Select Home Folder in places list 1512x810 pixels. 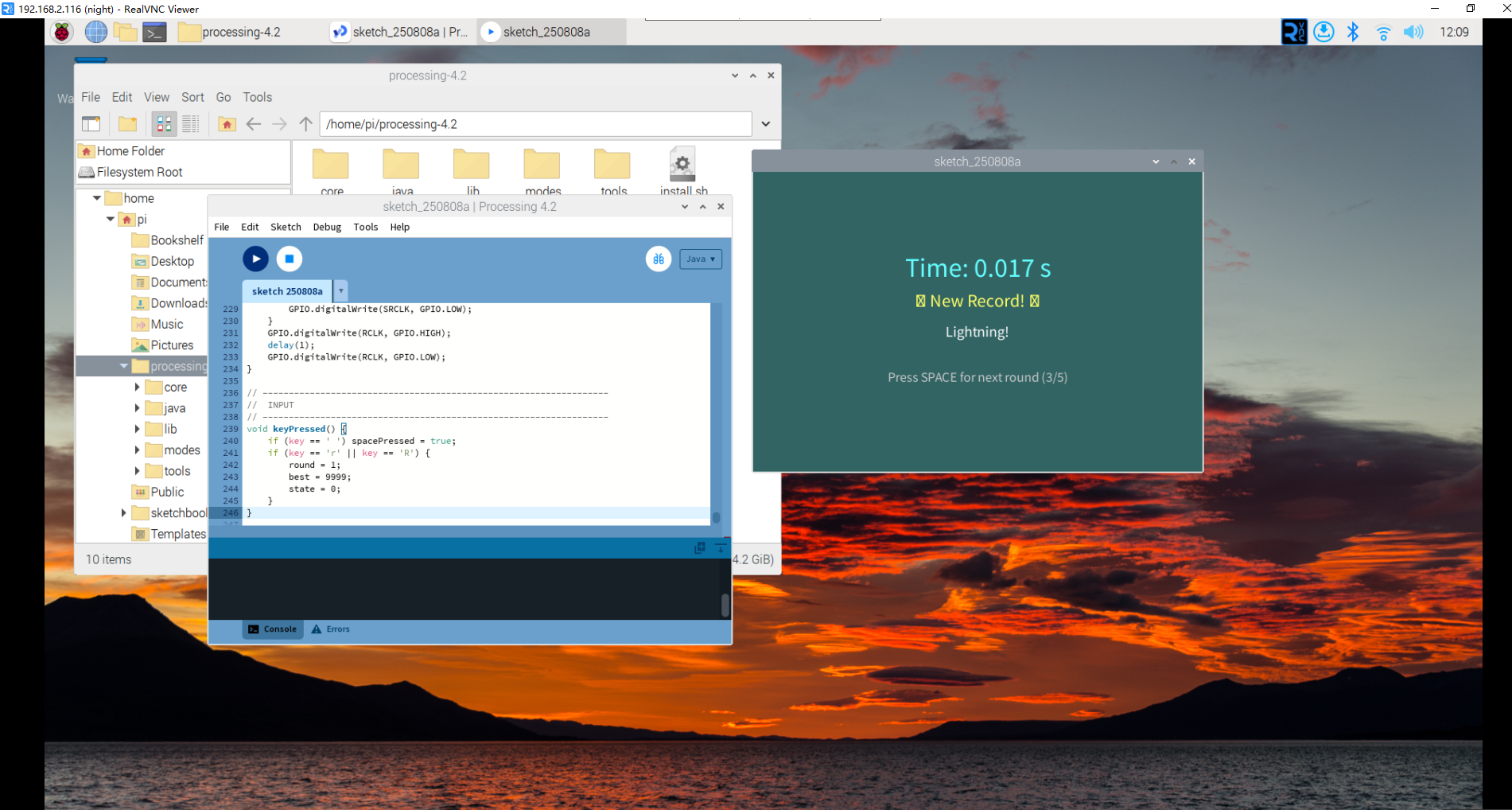pos(184,151)
